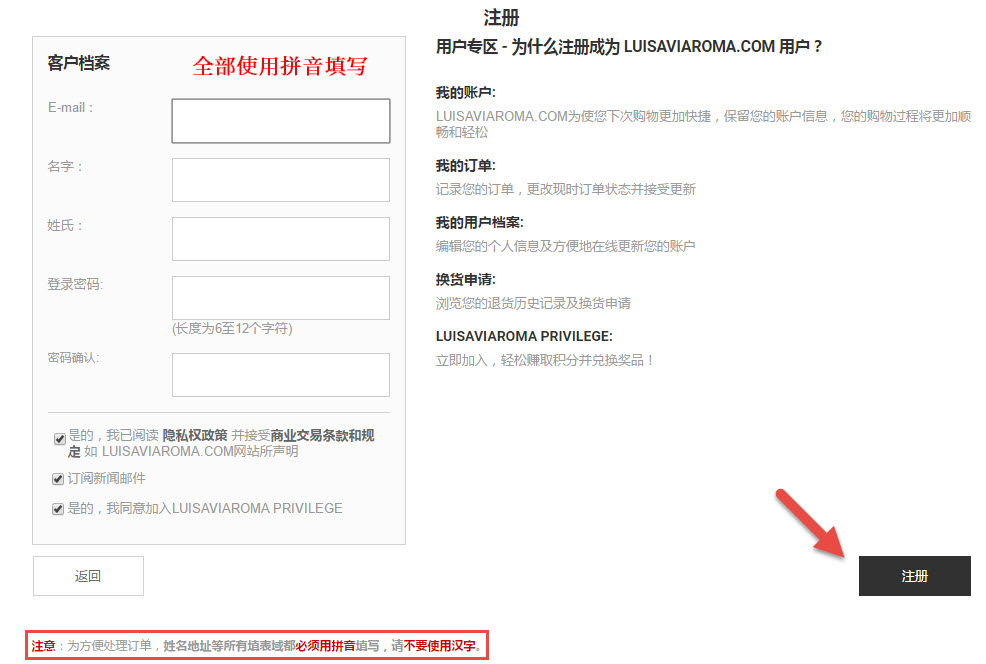This screenshot has height=664, width=986.
Task: Click the password hint (长度为6至12个字符)
Action: point(232,328)
